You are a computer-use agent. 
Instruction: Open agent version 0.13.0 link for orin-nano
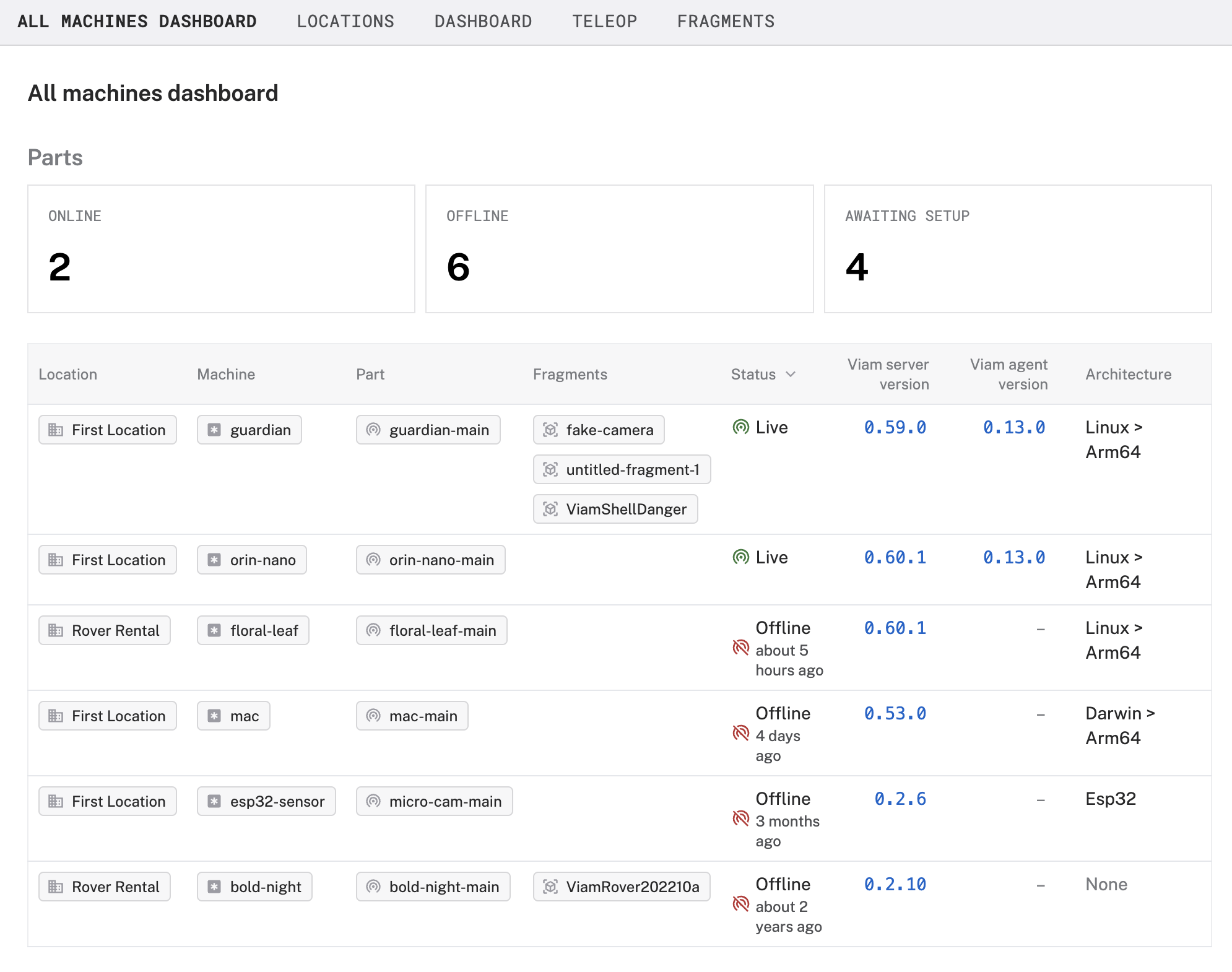(1013, 557)
